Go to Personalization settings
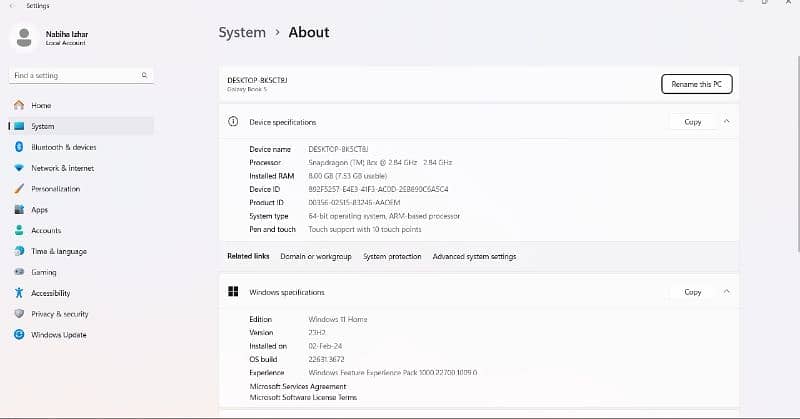Image resolution: width=800 pixels, height=419 pixels. point(55,189)
